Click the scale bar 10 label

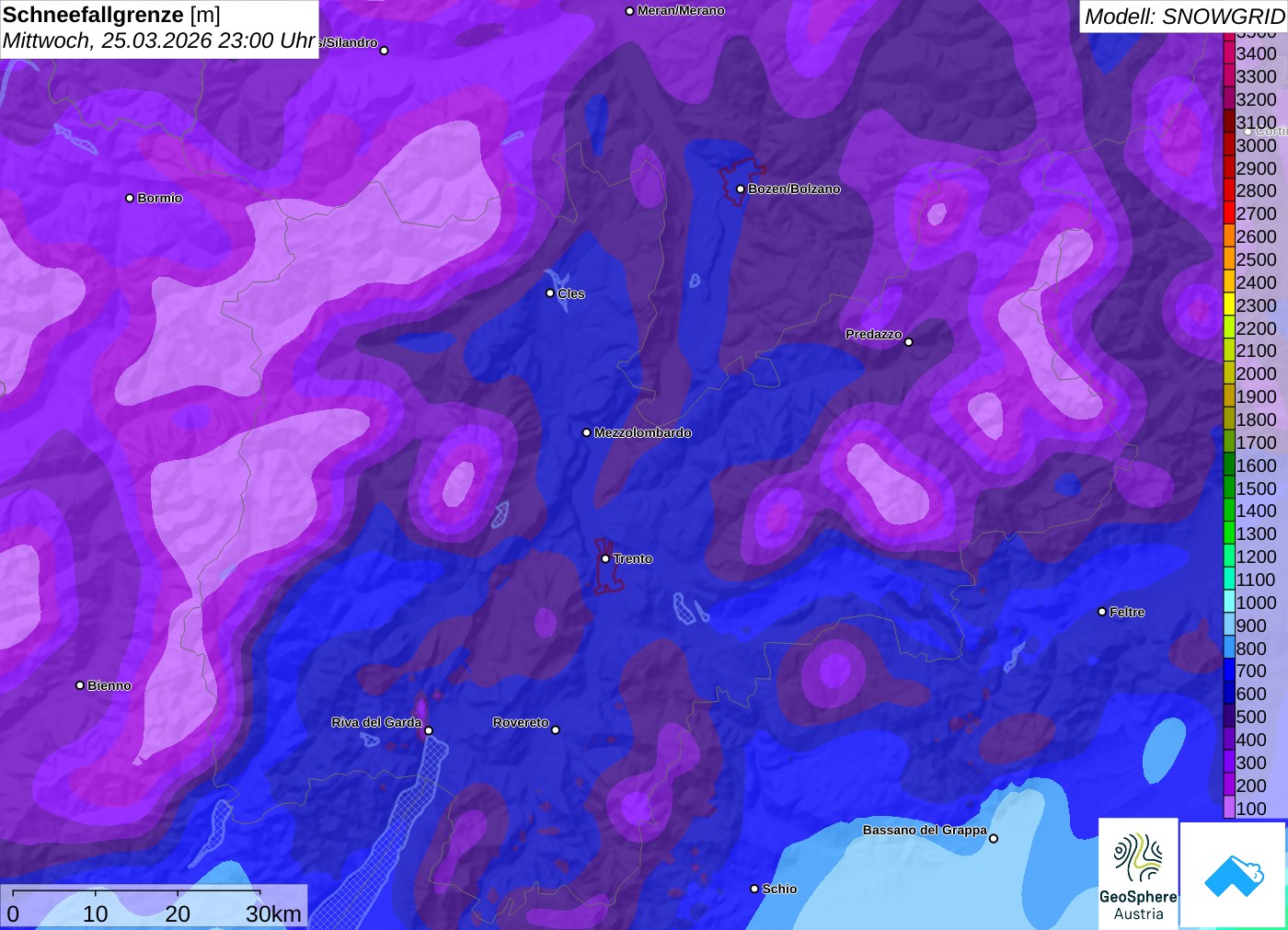pyautogui.click(x=96, y=914)
